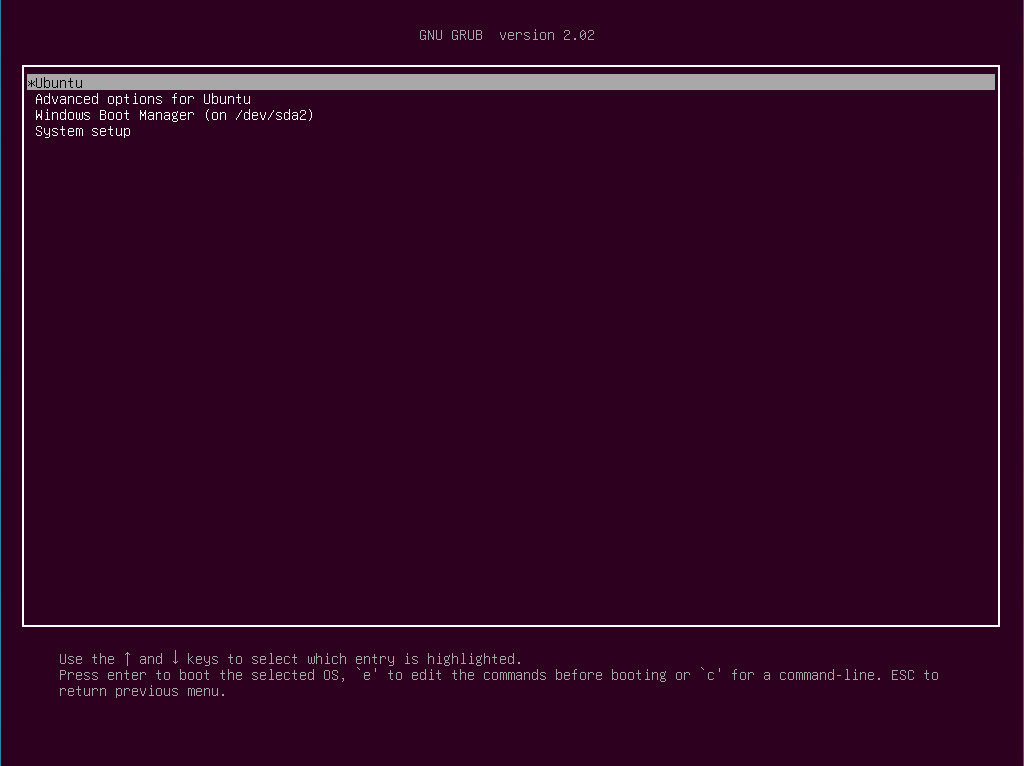
Task: Click the 'return previous menu.' text
Action: tap(142, 691)
